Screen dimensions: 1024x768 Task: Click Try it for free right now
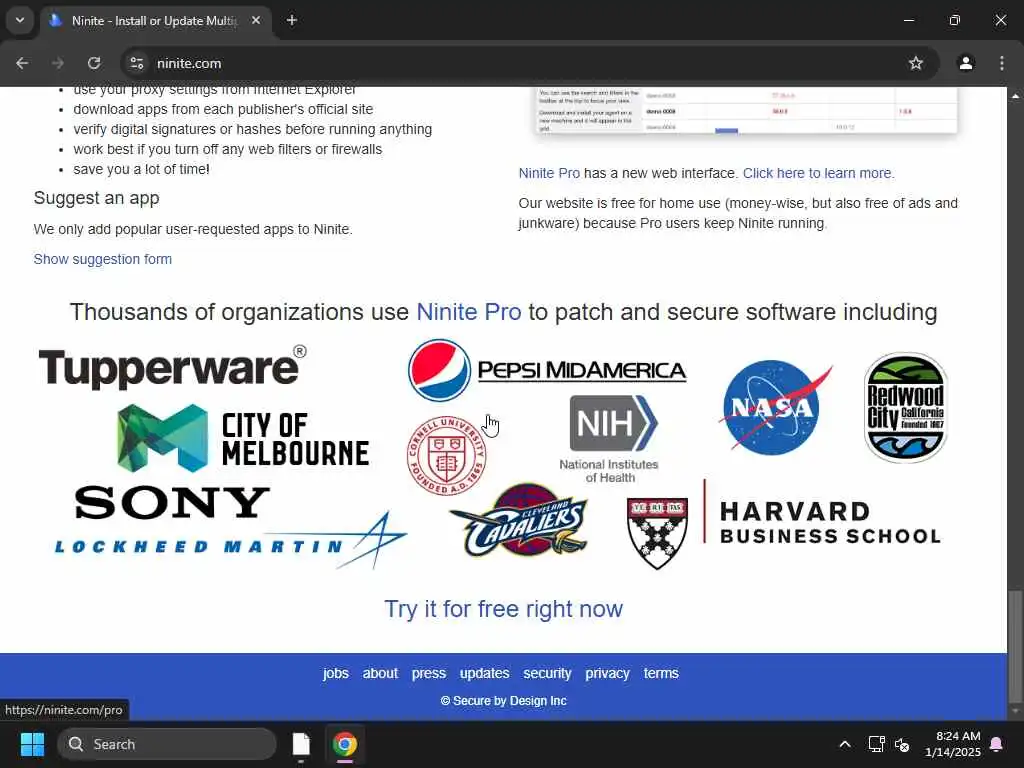click(504, 609)
